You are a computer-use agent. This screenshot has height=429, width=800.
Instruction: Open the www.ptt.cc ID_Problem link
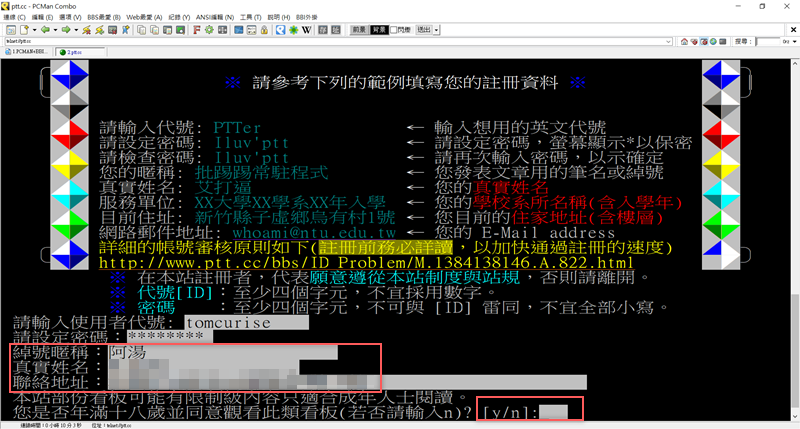click(x=366, y=263)
